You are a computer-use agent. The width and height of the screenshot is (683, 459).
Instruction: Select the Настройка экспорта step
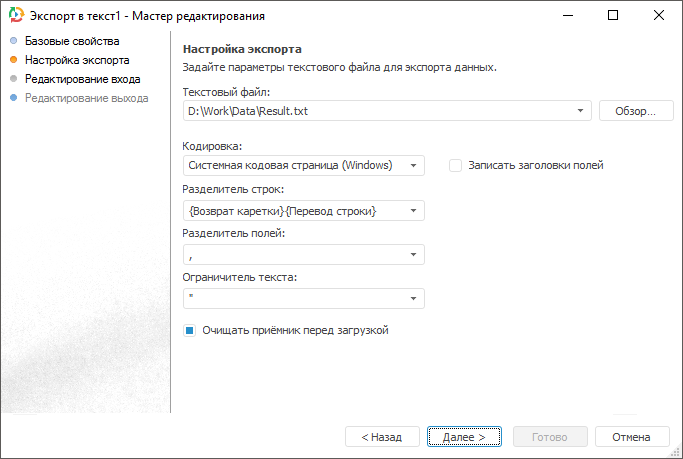pos(77,60)
